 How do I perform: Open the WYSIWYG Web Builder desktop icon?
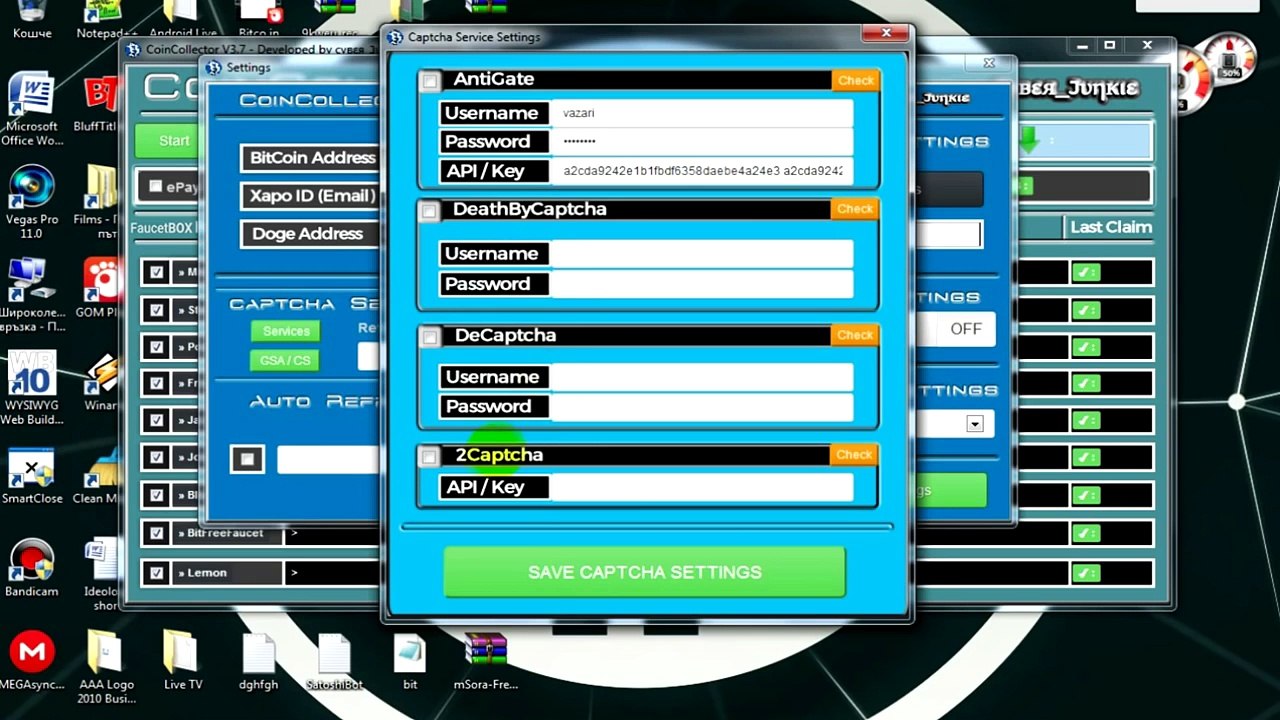click(31, 387)
